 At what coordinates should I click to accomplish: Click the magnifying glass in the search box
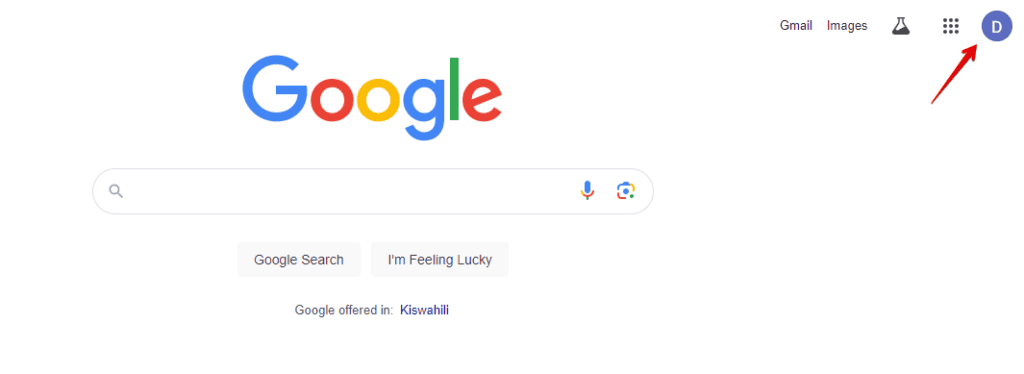tap(116, 191)
